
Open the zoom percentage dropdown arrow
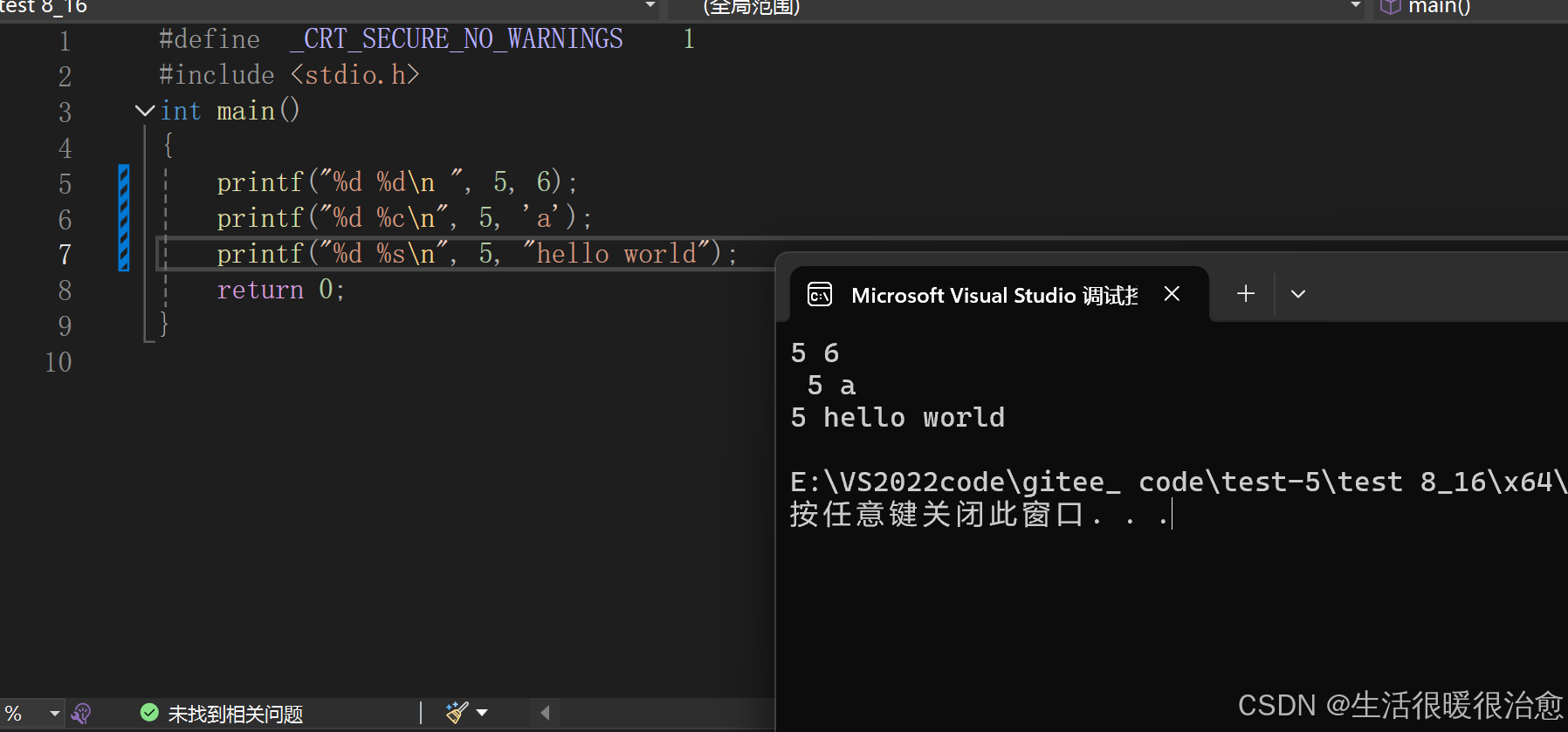tap(54, 714)
